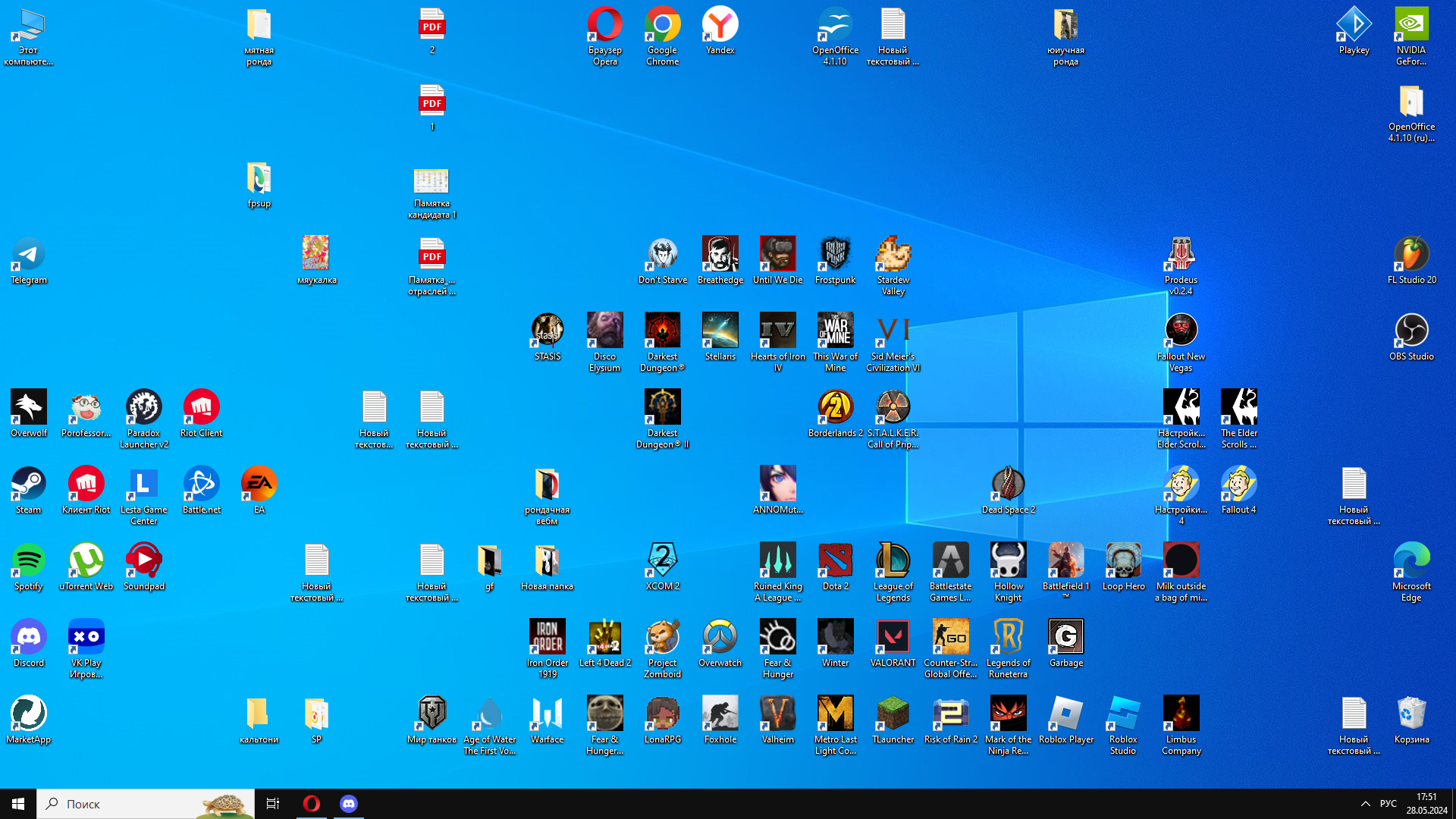
Task: Select the Paradox Launcher v2 icon
Action: pos(143,419)
